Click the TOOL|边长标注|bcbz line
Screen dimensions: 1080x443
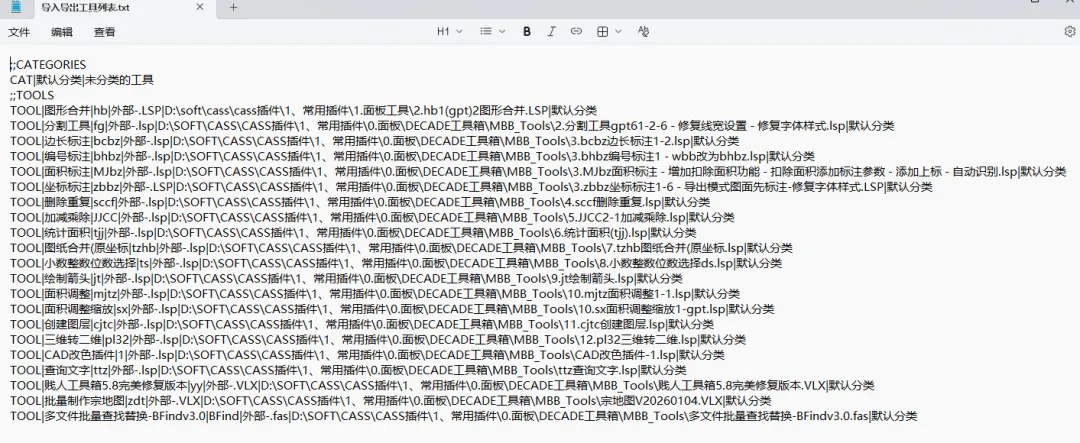click(x=375, y=141)
